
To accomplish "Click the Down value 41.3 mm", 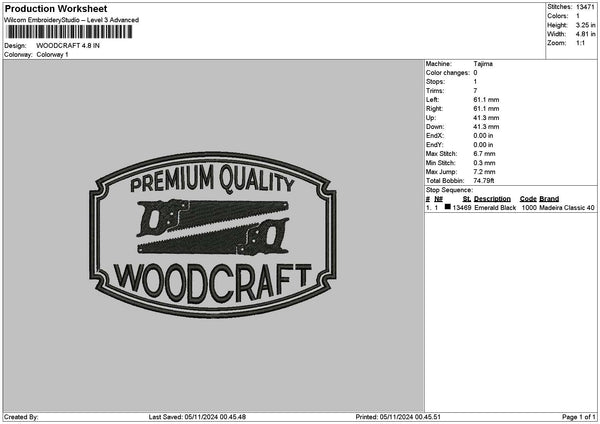I will coord(486,127).
